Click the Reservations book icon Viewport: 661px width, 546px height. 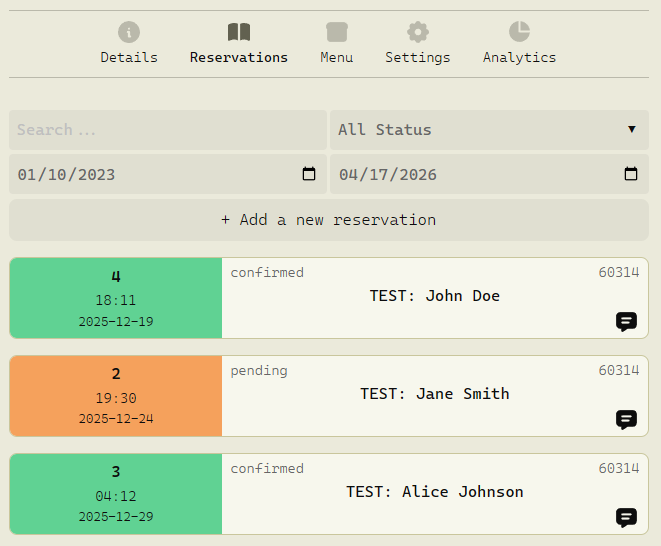tap(239, 32)
